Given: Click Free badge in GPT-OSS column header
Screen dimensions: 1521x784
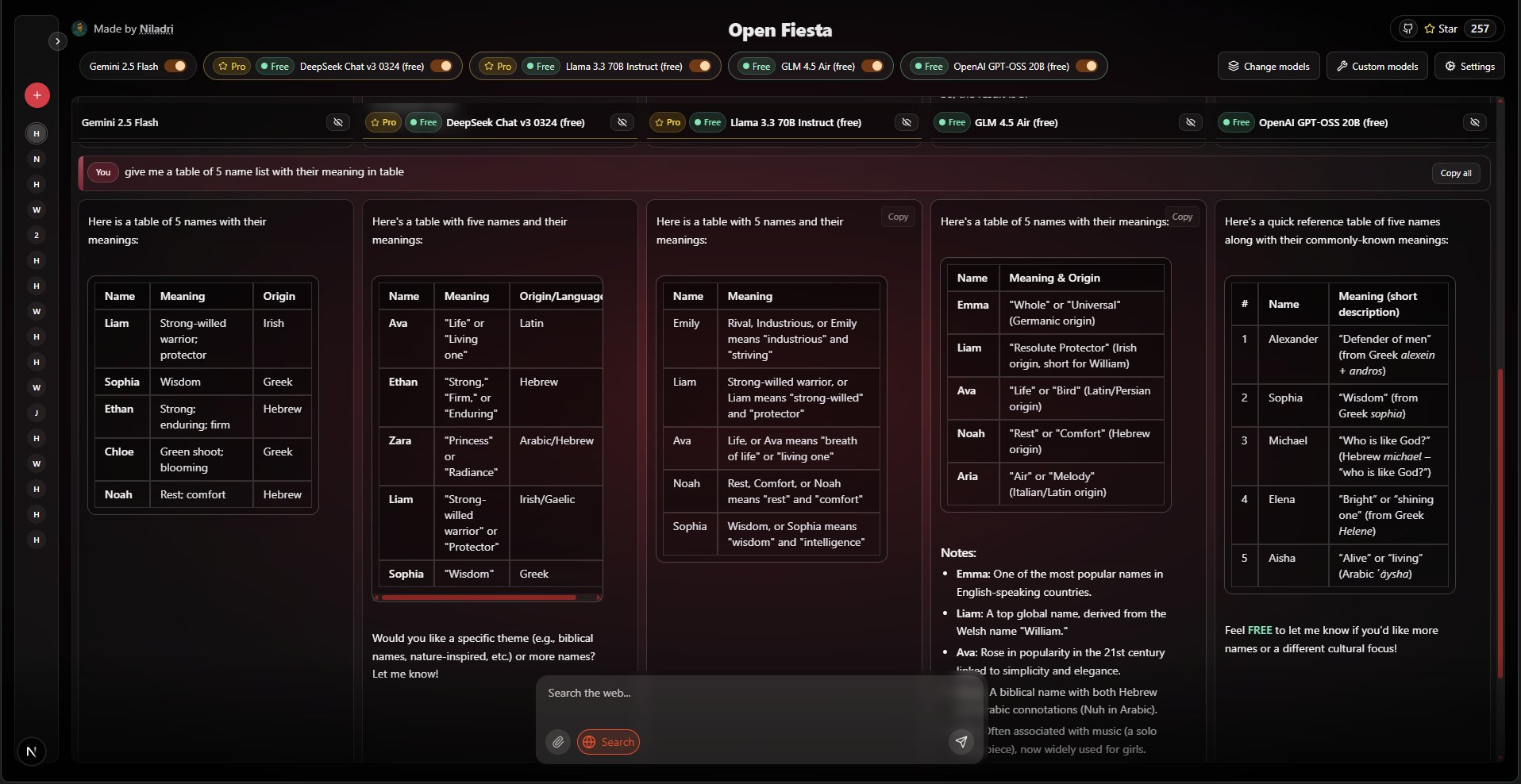Looking at the screenshot, I should tap(1236, 122).
